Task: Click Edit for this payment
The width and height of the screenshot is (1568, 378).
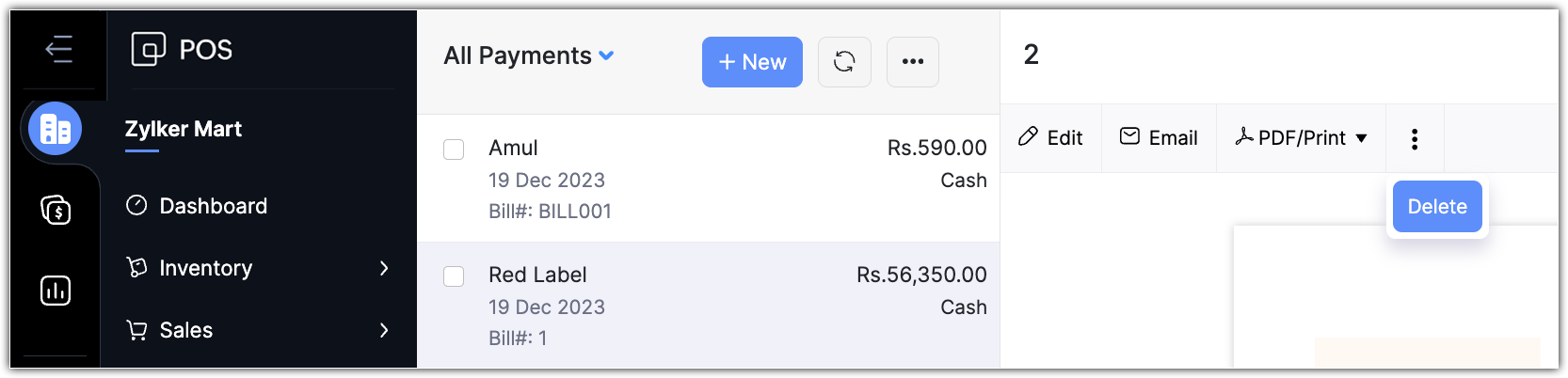Action: [x=1051, y=138]
